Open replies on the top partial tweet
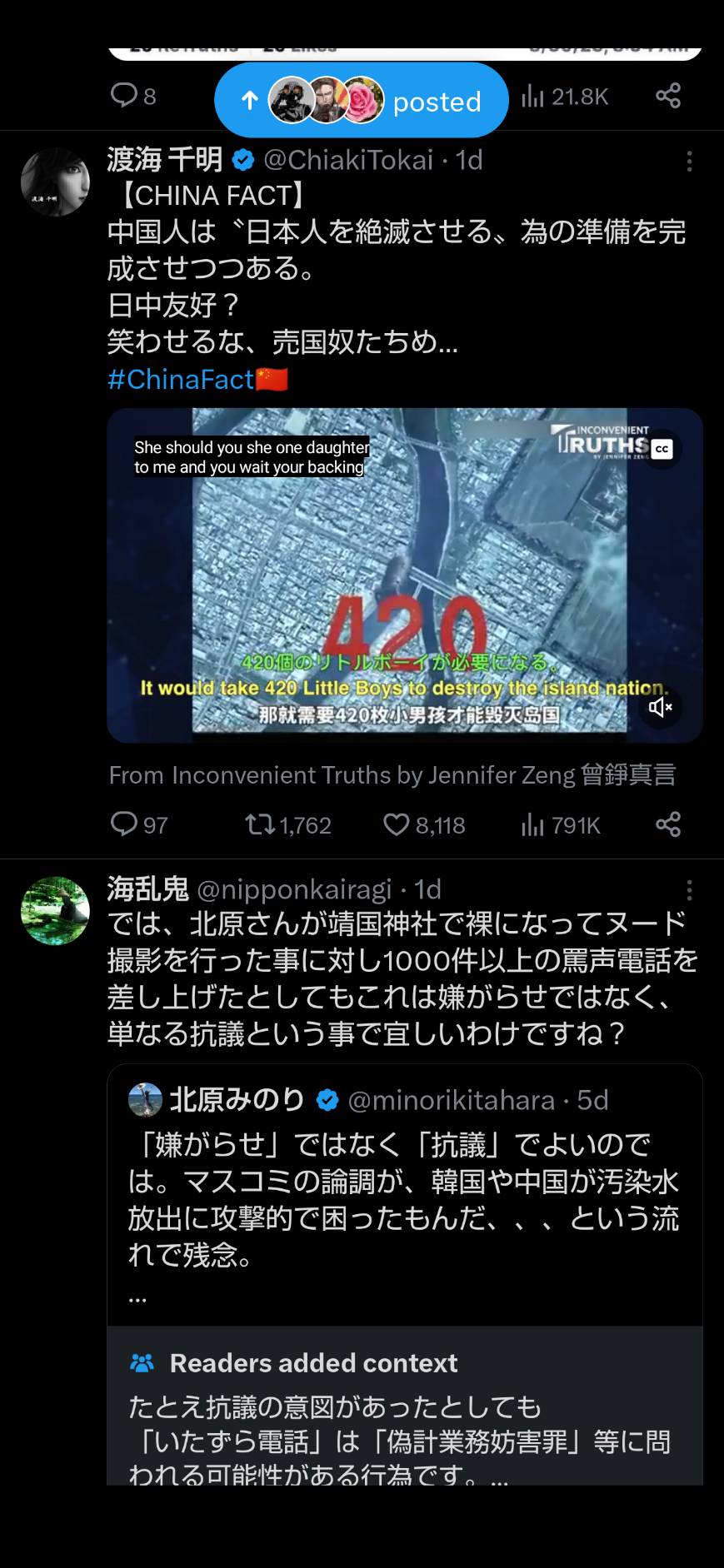The height and width of the screenshot is (1568, 724). click(133, 96)
